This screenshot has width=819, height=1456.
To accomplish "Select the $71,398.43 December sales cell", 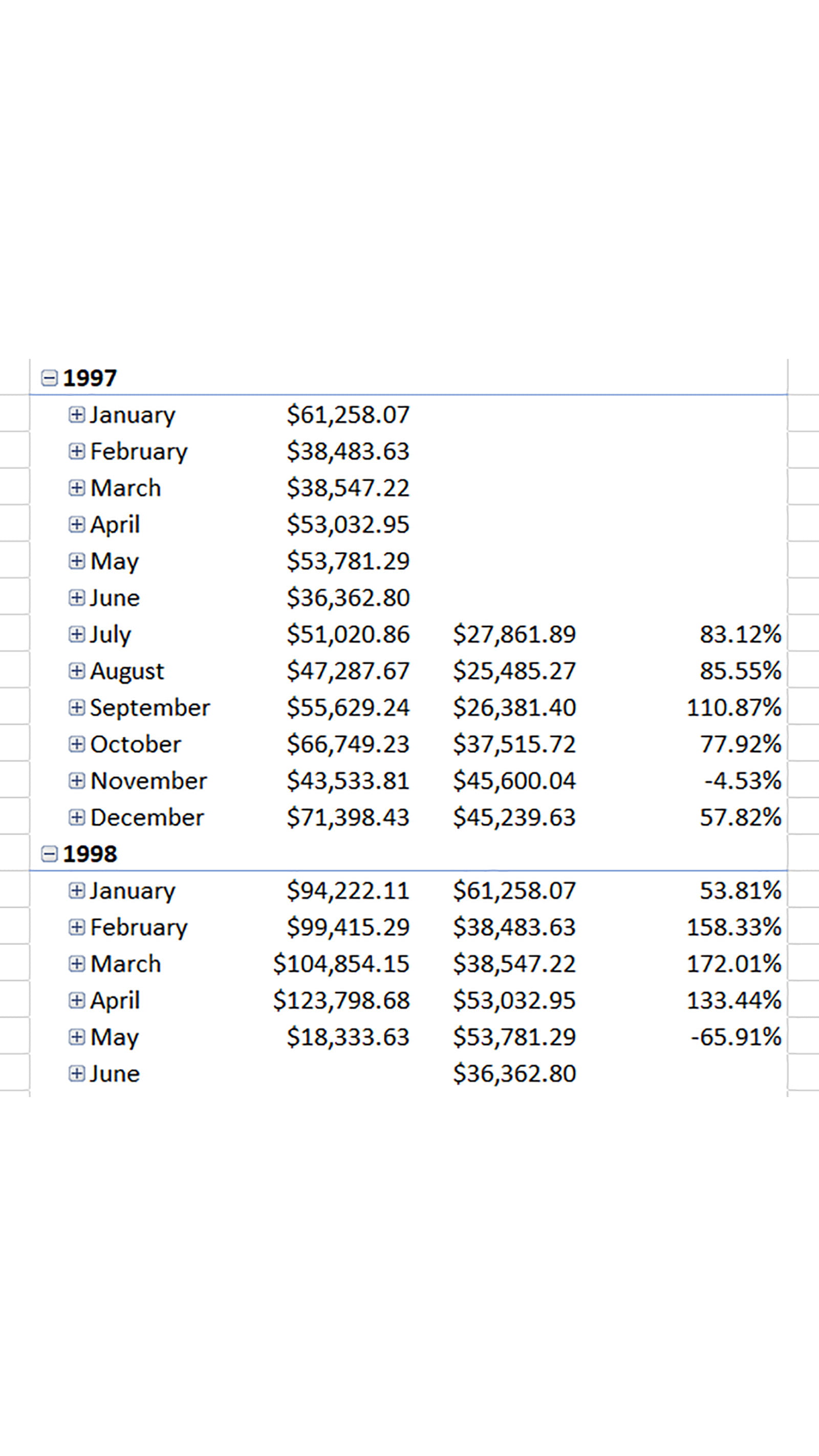I will [x=348, y=817].
